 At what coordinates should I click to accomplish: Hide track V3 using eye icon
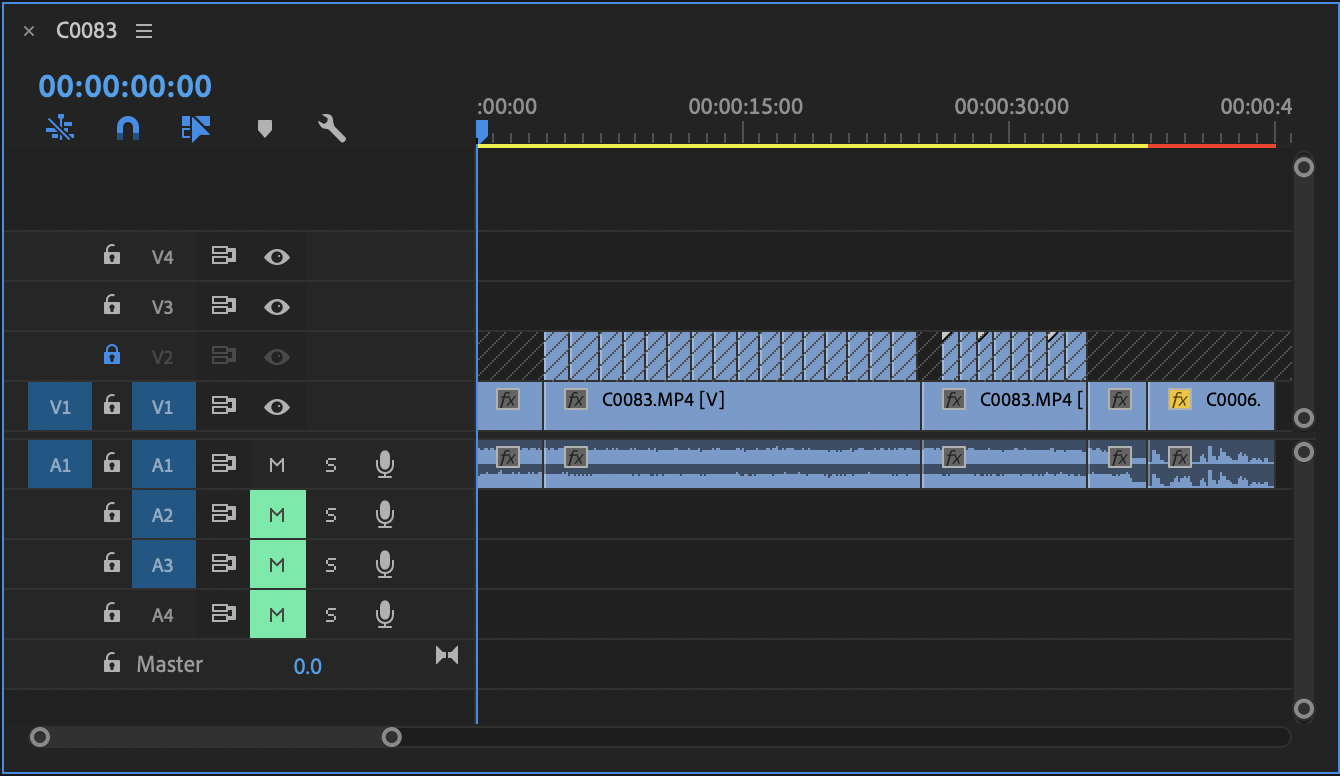coord(277,307)
